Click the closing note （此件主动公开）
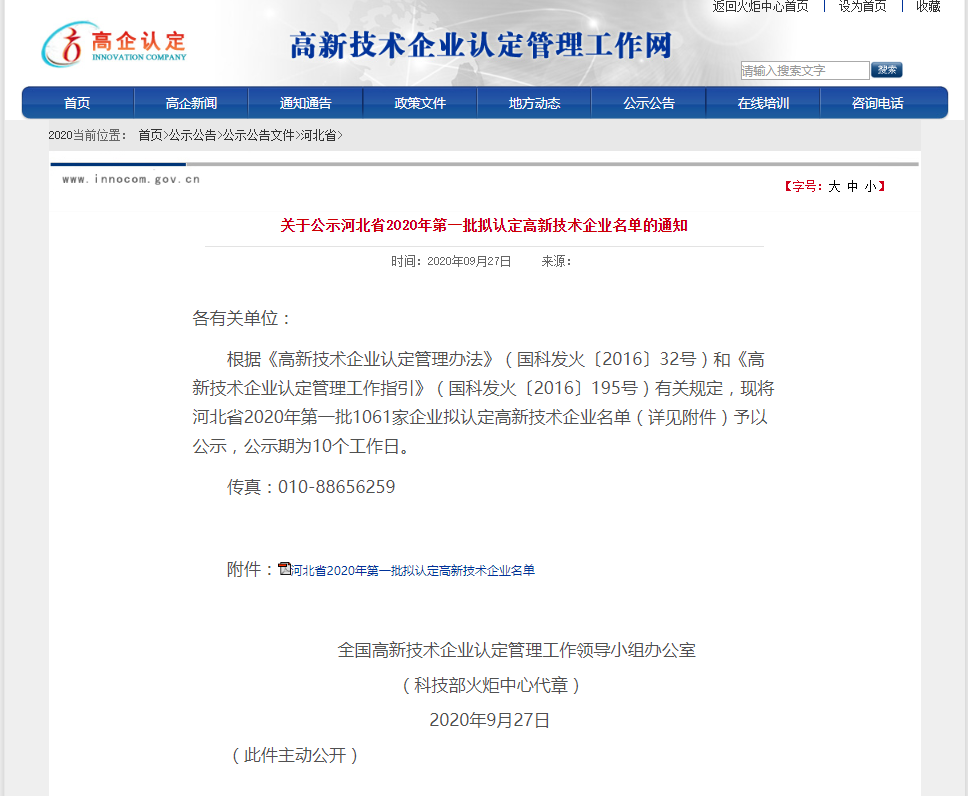The height and width of the screenshot is (796, 968). 295,755
